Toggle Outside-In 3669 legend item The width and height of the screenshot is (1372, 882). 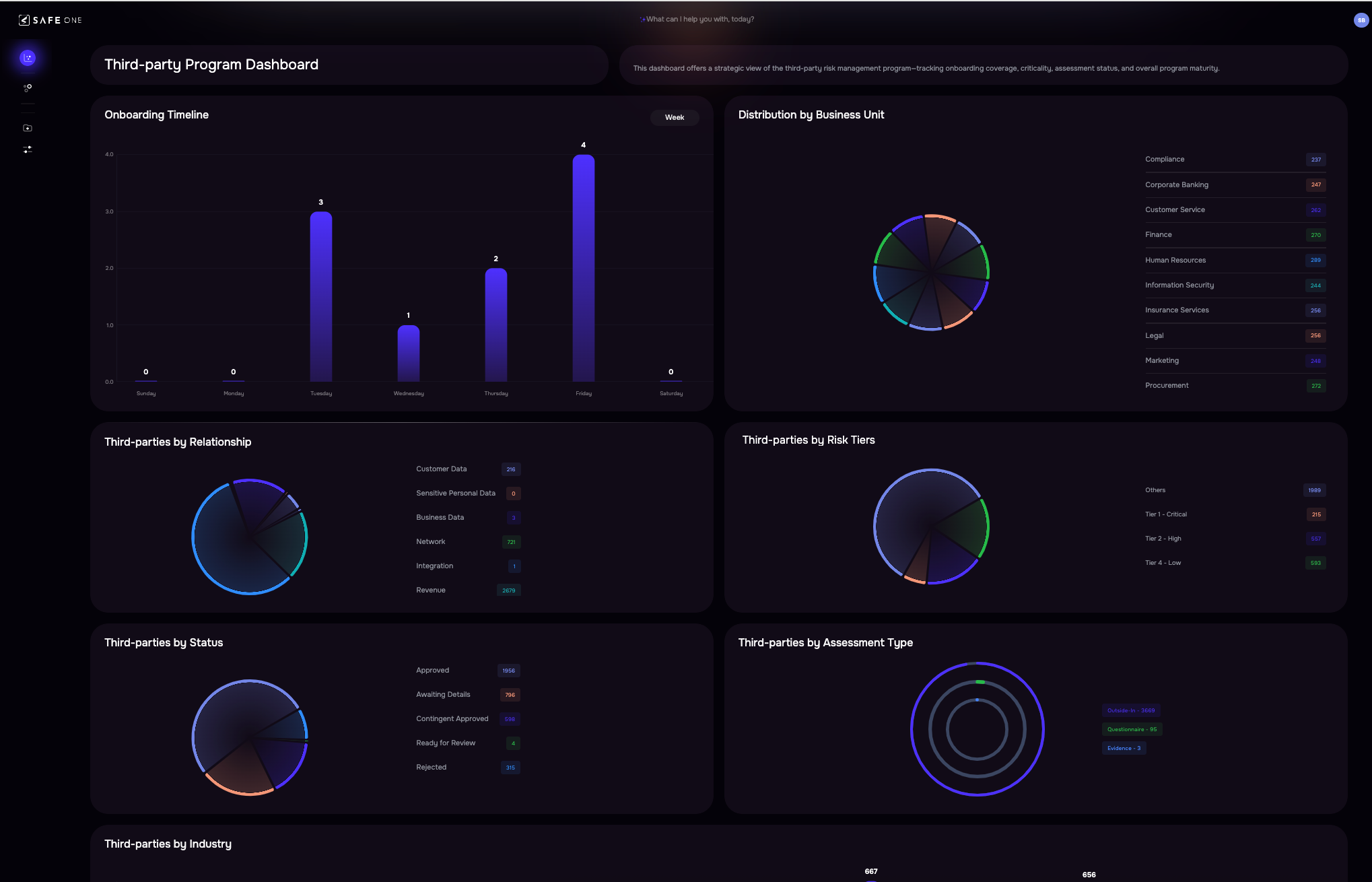[1130, 710]
